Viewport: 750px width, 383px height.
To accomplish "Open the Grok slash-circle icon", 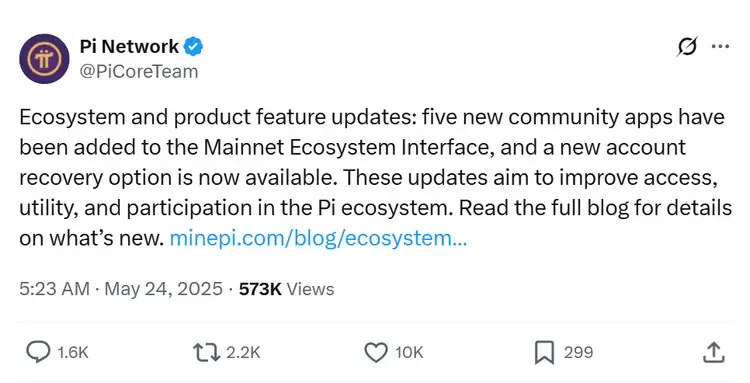I will pyautogui.click(x=687, y=47).
